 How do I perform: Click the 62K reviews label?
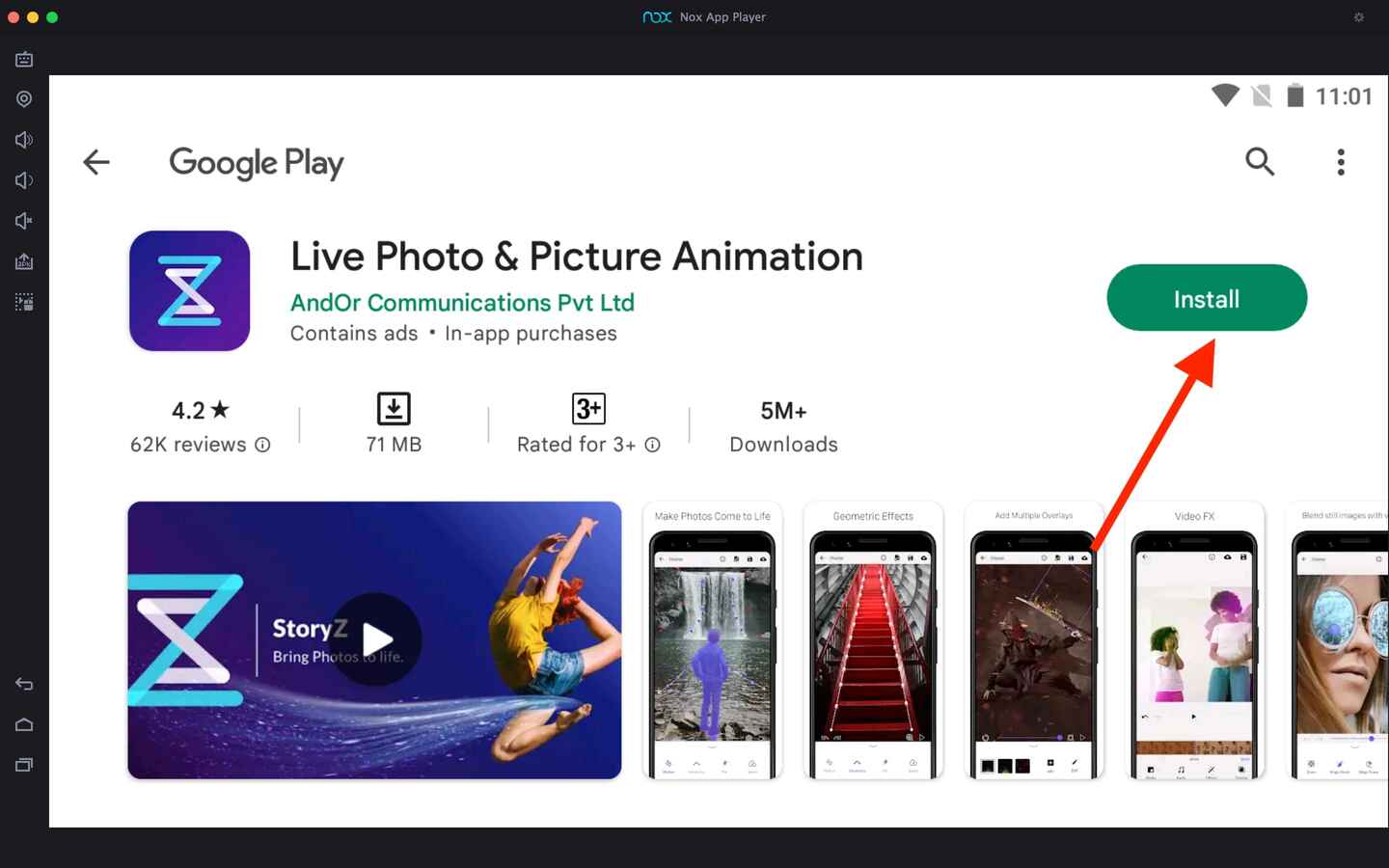[x=188, y=445]
